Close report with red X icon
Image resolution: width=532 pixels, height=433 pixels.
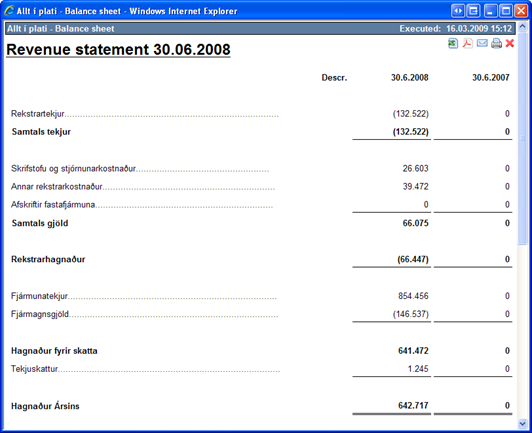510,43
